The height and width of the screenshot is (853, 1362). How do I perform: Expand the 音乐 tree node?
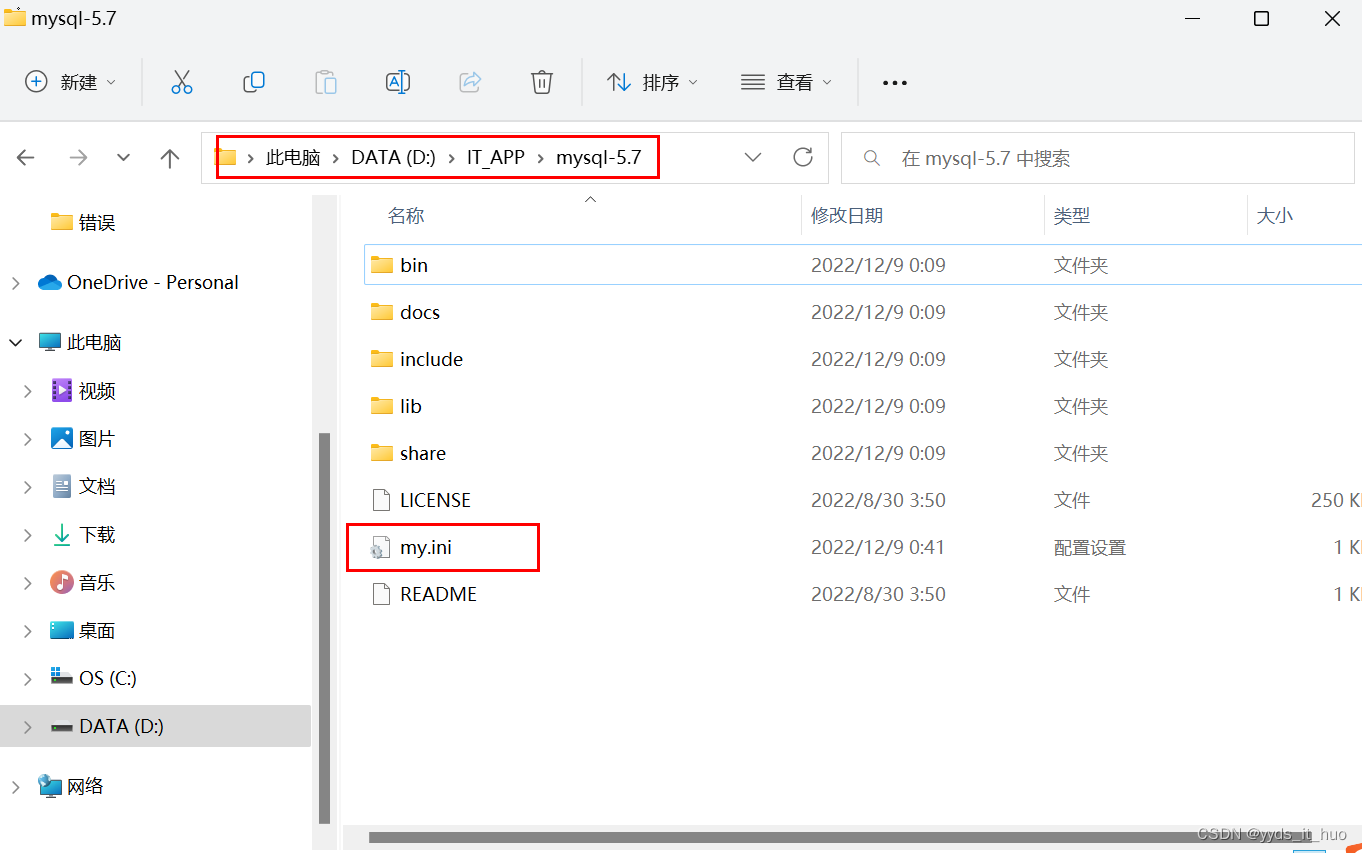coord(27,583)
